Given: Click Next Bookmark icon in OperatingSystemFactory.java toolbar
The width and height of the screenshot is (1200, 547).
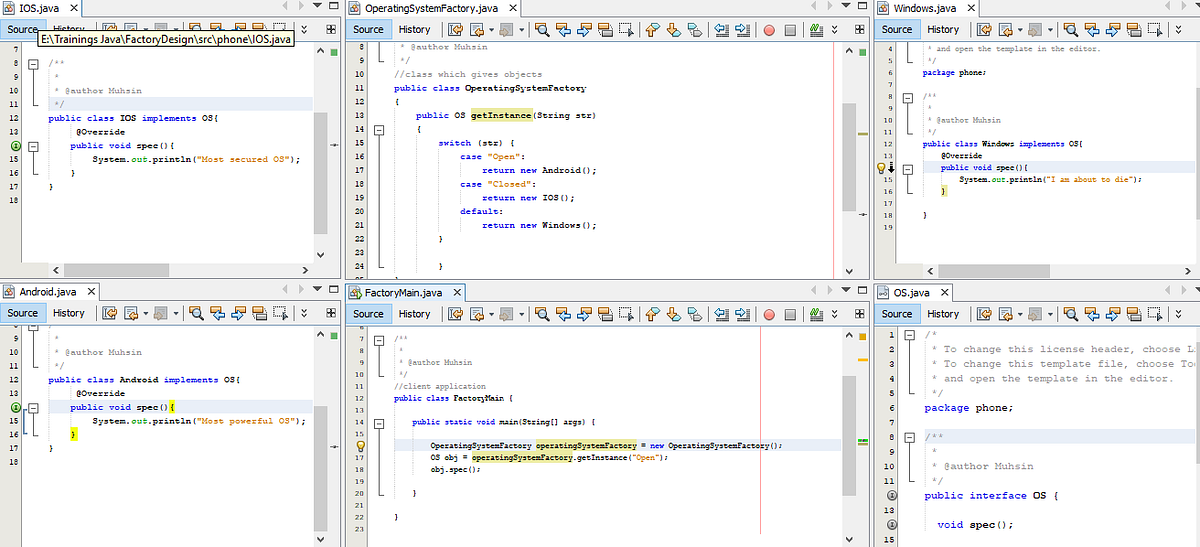Looking at the screenshot, I should tap(673, 30).
